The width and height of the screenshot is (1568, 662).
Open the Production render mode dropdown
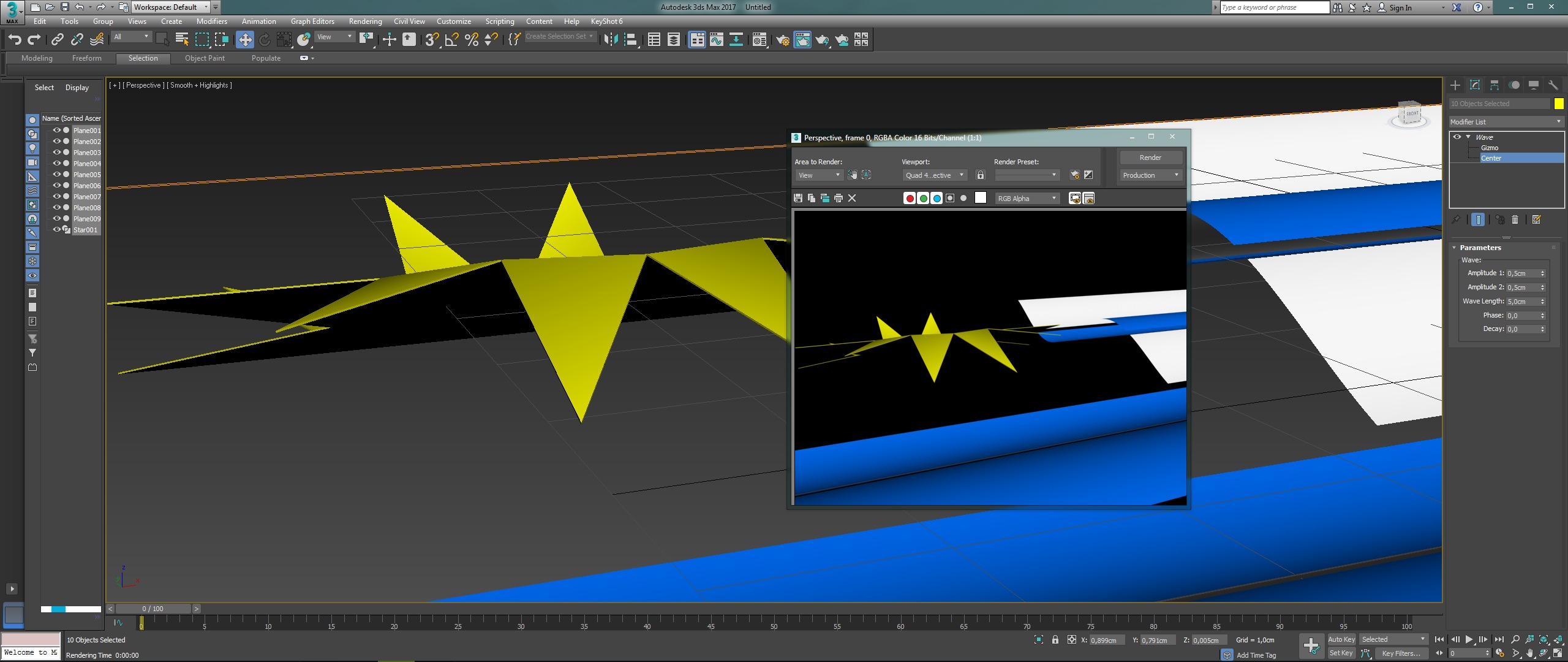pyautogui.click(x=1150, y=175)
